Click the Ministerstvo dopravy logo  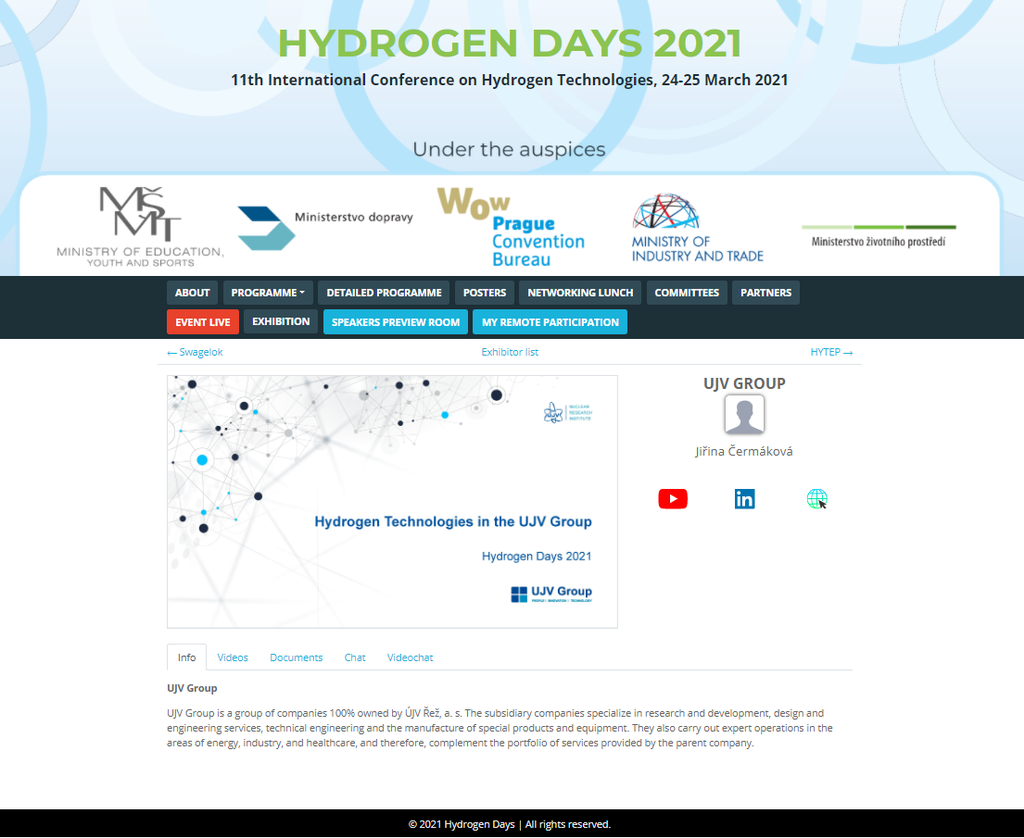[325, 227]
